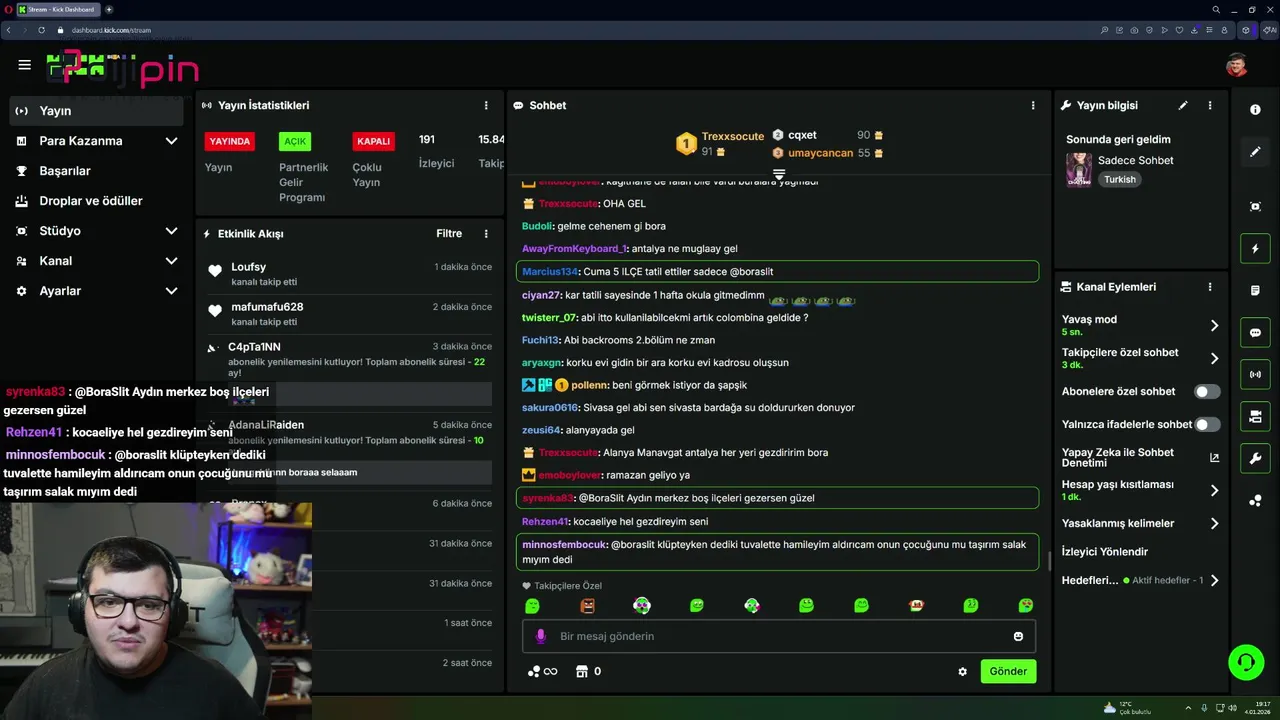Toggle Yalnızca ifadelerle sohbet switch

[1207, 424]
